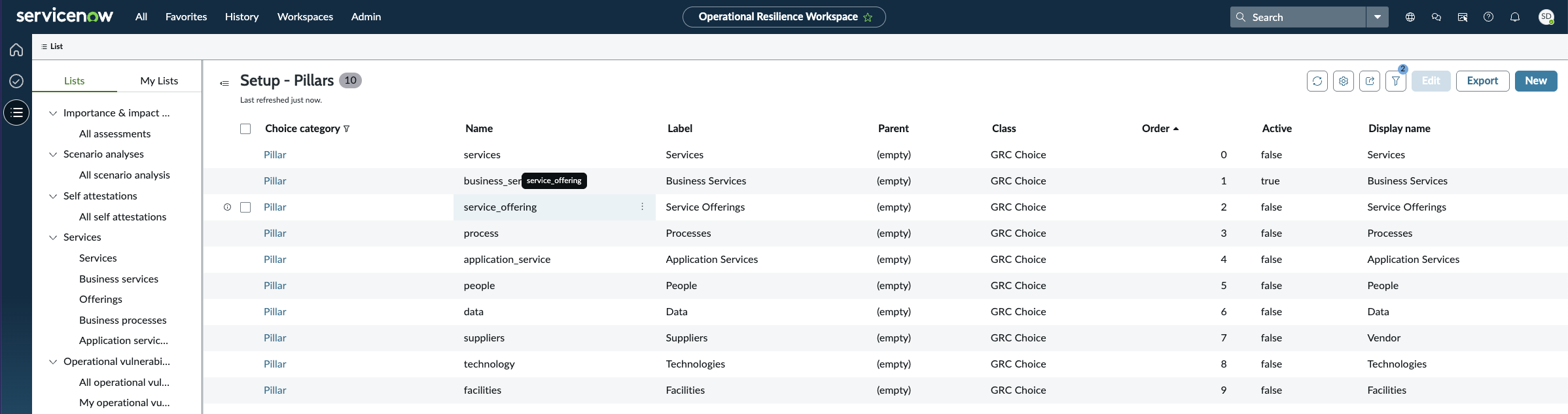Open All self attestations list
Viewport: 1568px width, 414px height.
tap(122, 217)
